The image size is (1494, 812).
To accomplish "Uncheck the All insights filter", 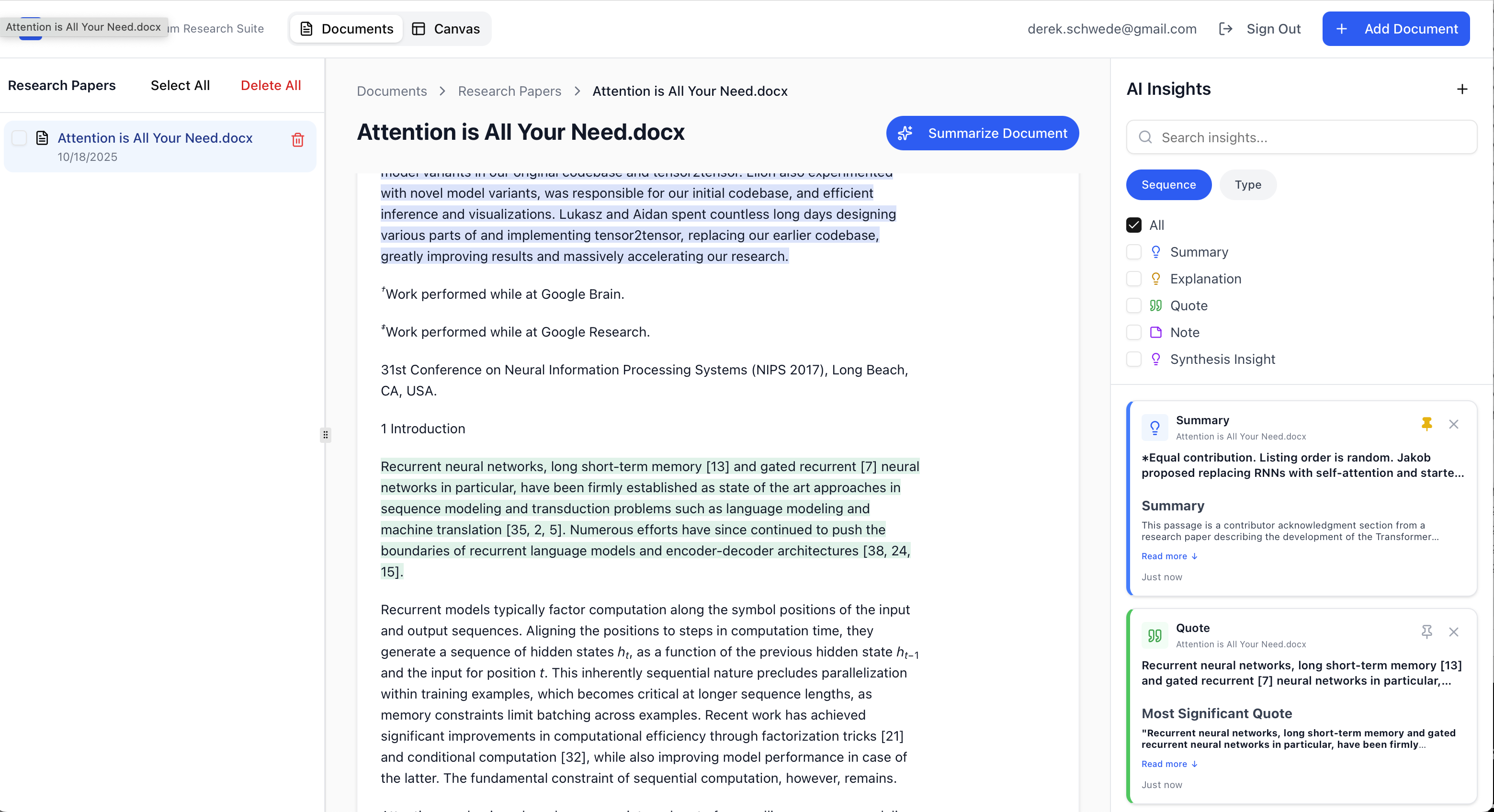I will tap(1134, 225).
